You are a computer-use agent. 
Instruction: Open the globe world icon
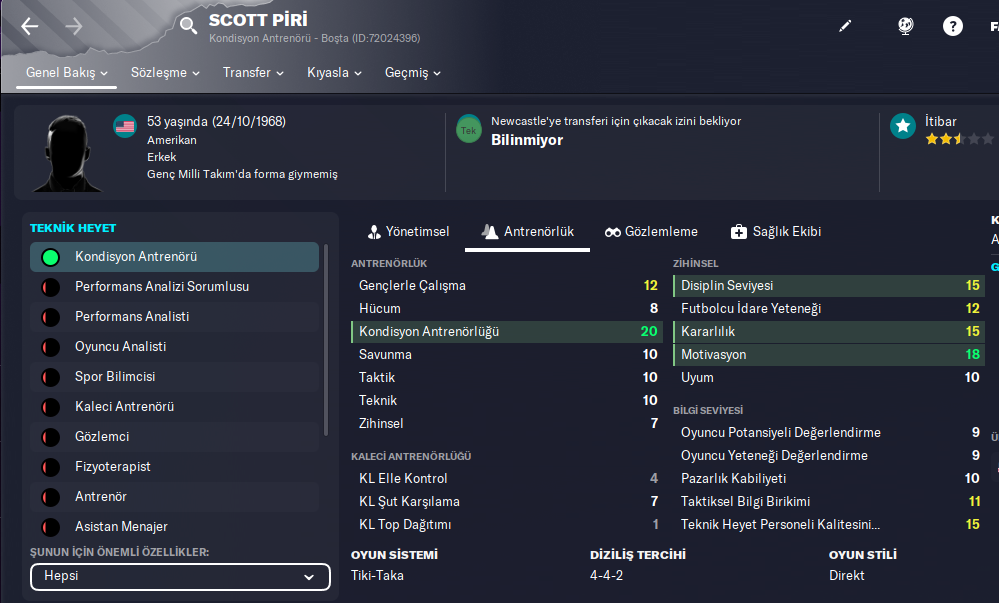coord(905,26)
